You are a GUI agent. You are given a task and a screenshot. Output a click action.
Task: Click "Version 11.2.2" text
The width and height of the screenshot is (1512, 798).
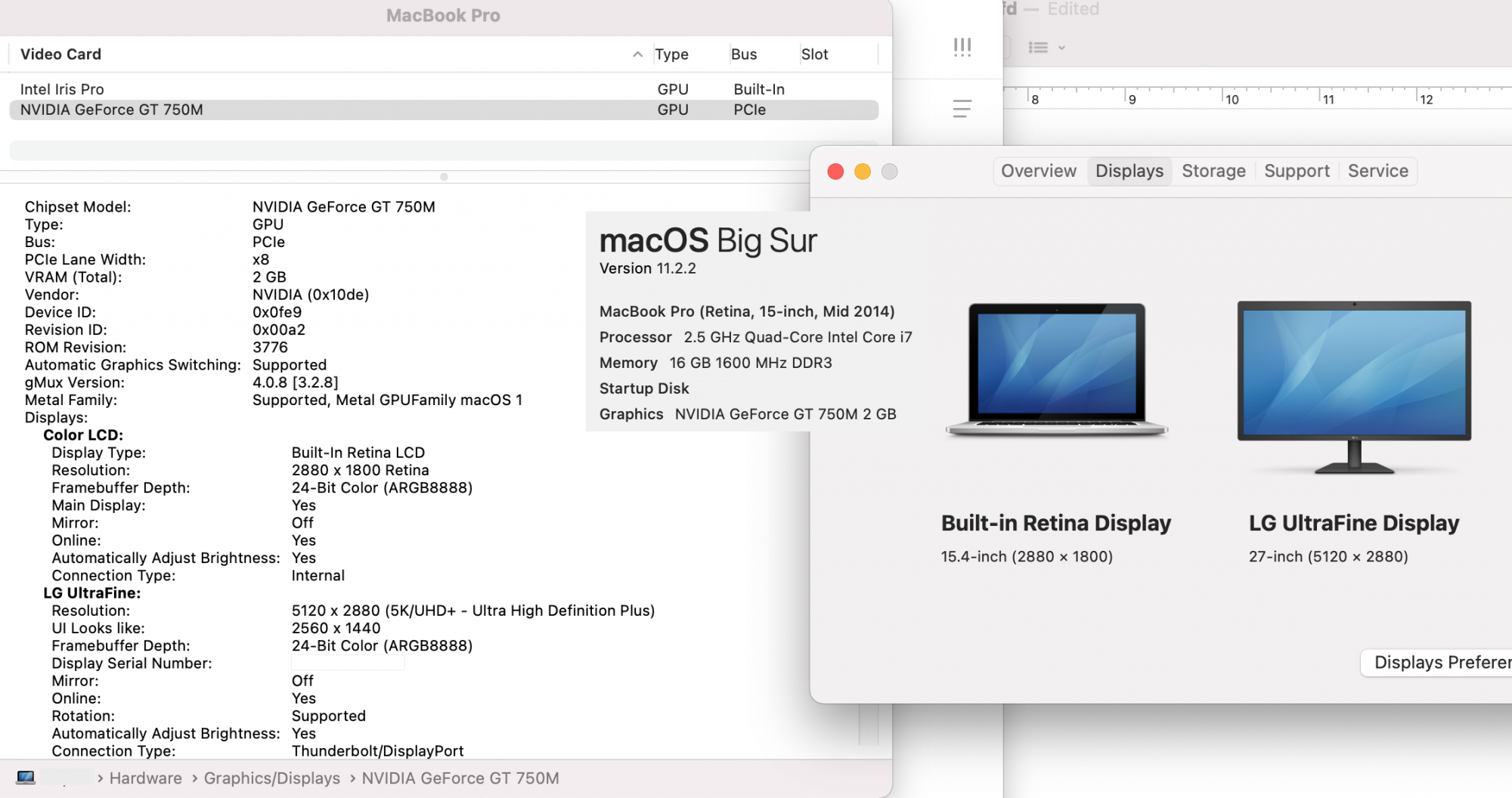pyautogui.click(x=648, y=268)
